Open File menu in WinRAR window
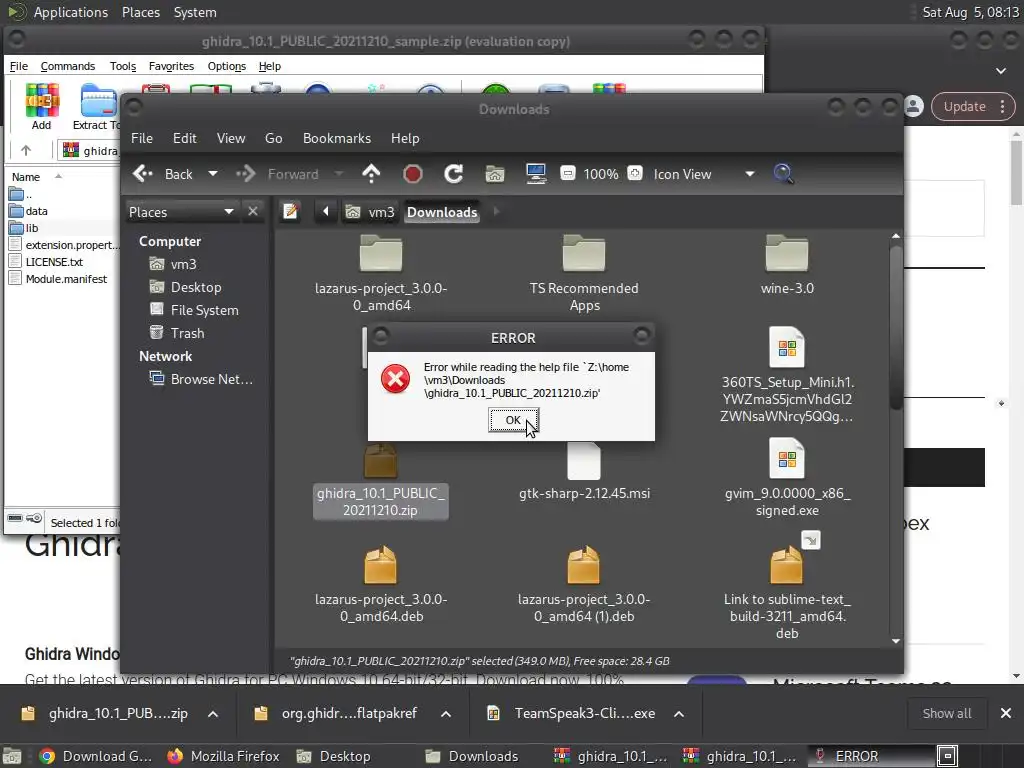Viewport: 1024px width, 768px height. [x=18, y=66]
